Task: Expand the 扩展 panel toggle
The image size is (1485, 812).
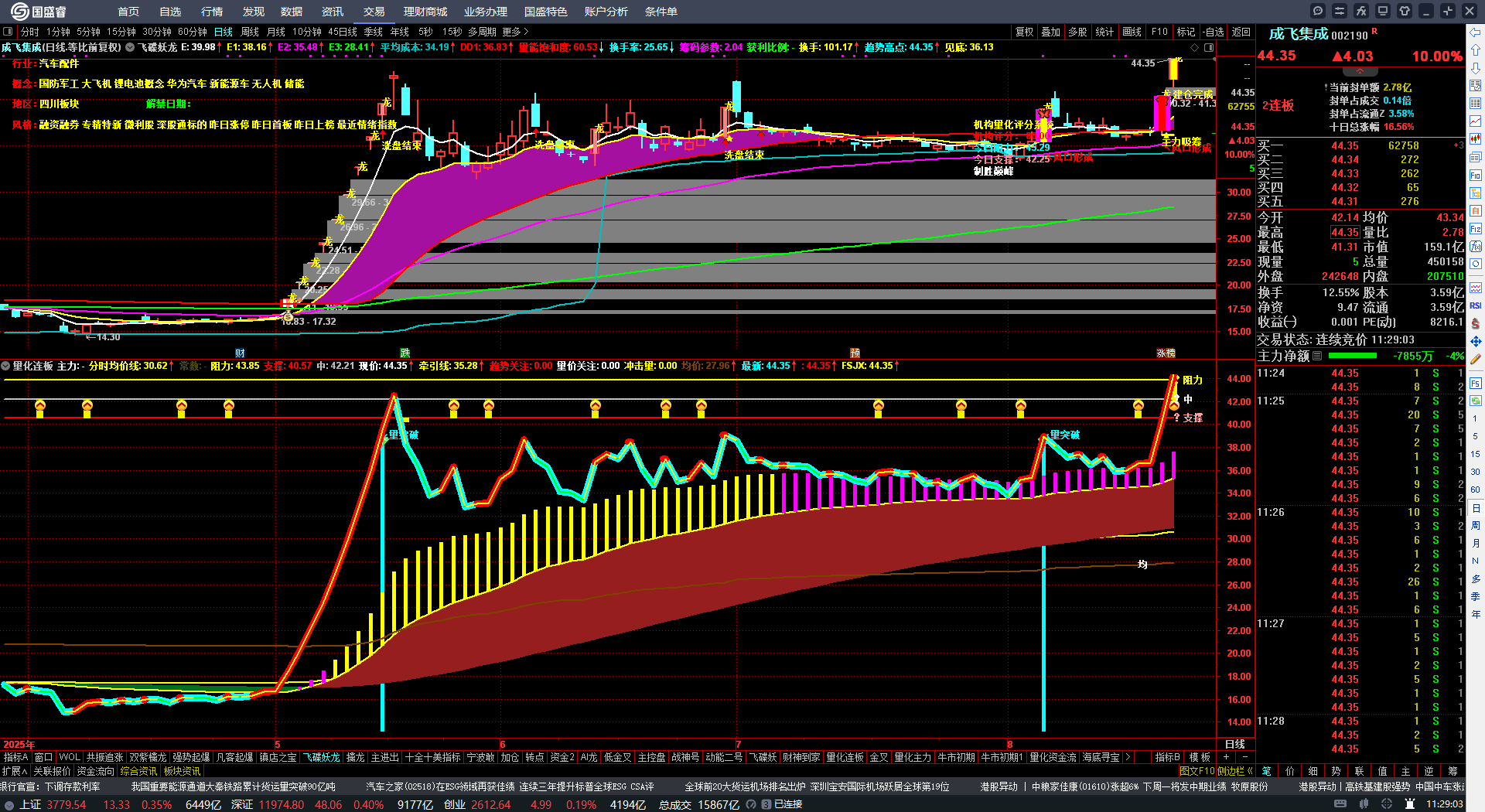Action: coord(14,771)
